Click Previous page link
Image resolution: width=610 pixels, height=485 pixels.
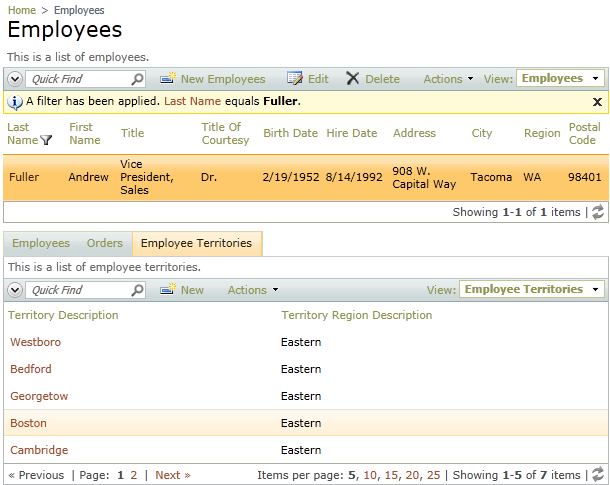36,475
